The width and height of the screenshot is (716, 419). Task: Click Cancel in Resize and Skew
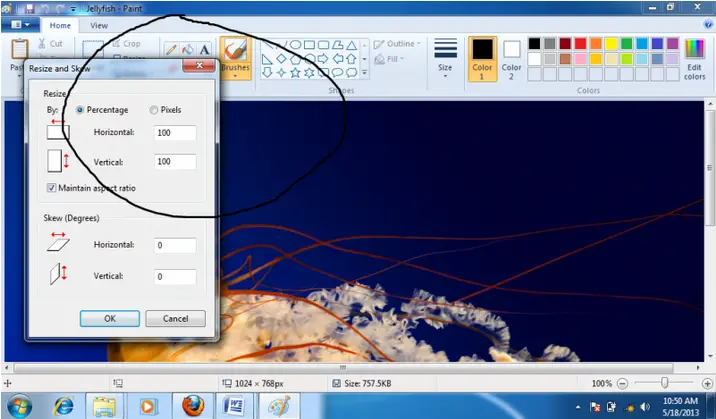coord(175,319)
